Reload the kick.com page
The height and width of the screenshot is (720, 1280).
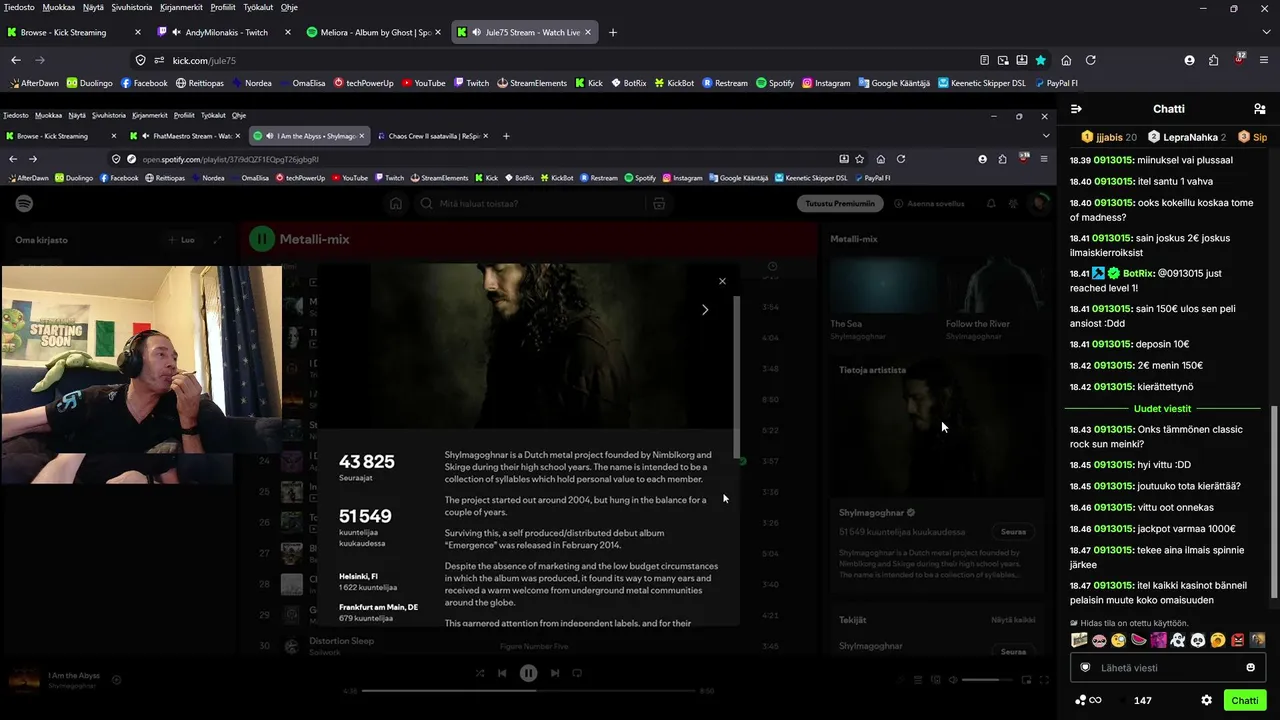(1091, 60)
